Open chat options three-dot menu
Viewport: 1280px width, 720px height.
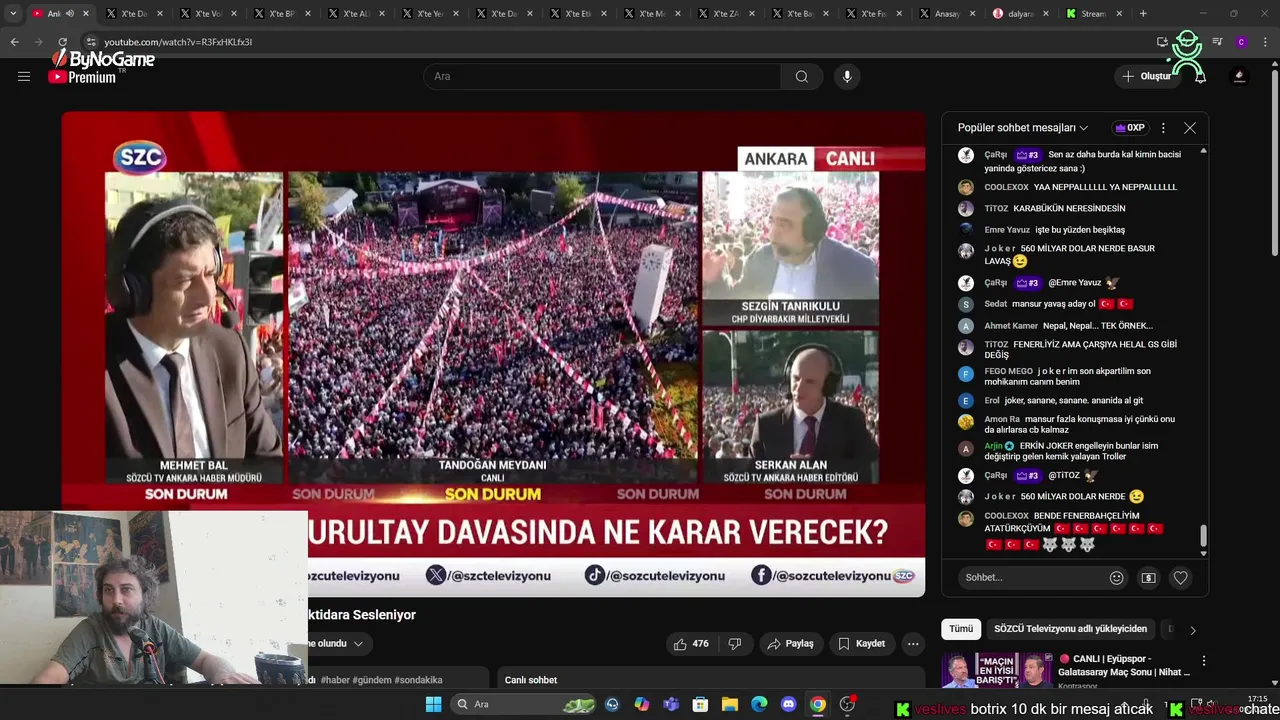1163,128
